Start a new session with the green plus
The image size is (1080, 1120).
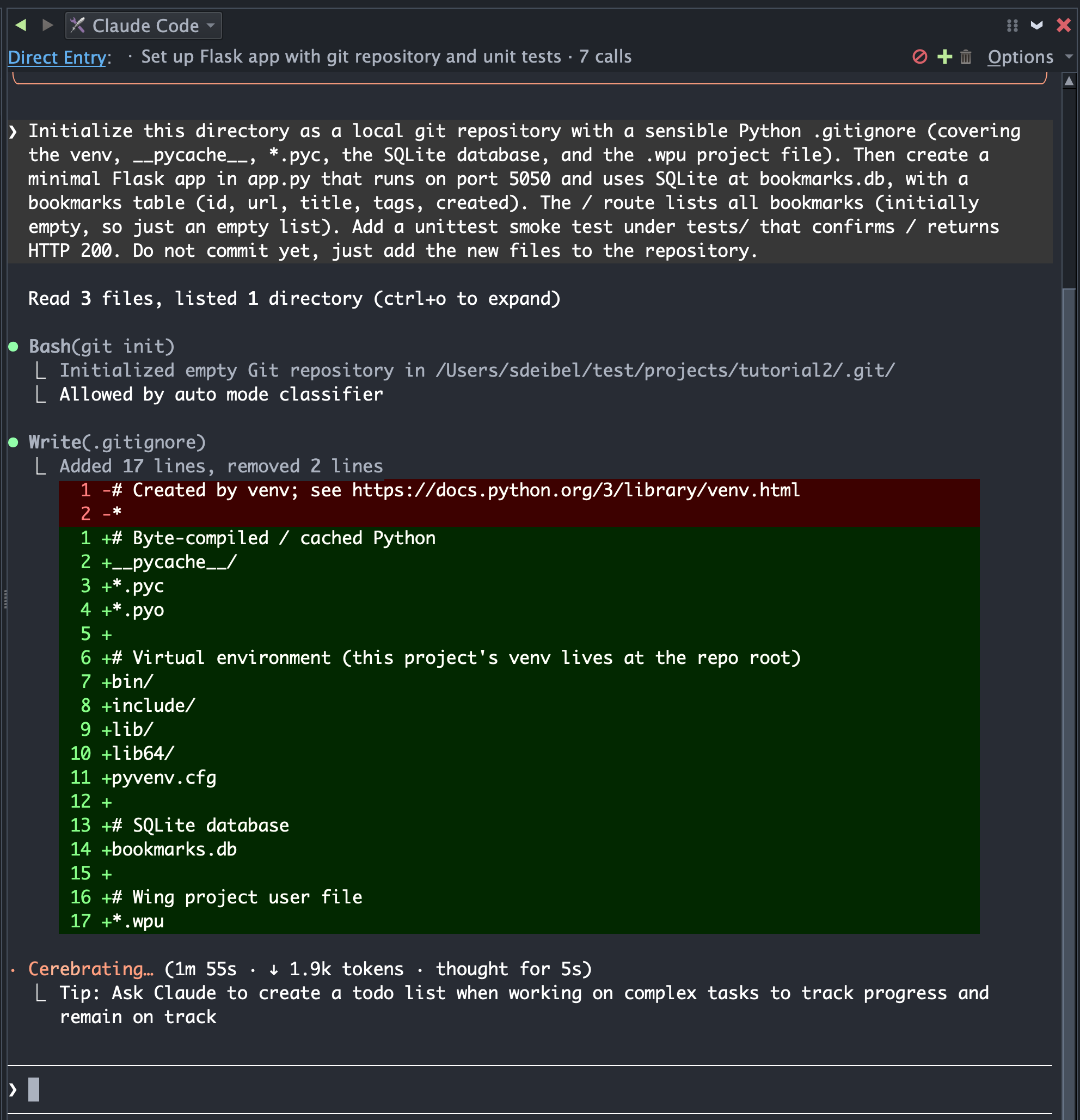944,57
